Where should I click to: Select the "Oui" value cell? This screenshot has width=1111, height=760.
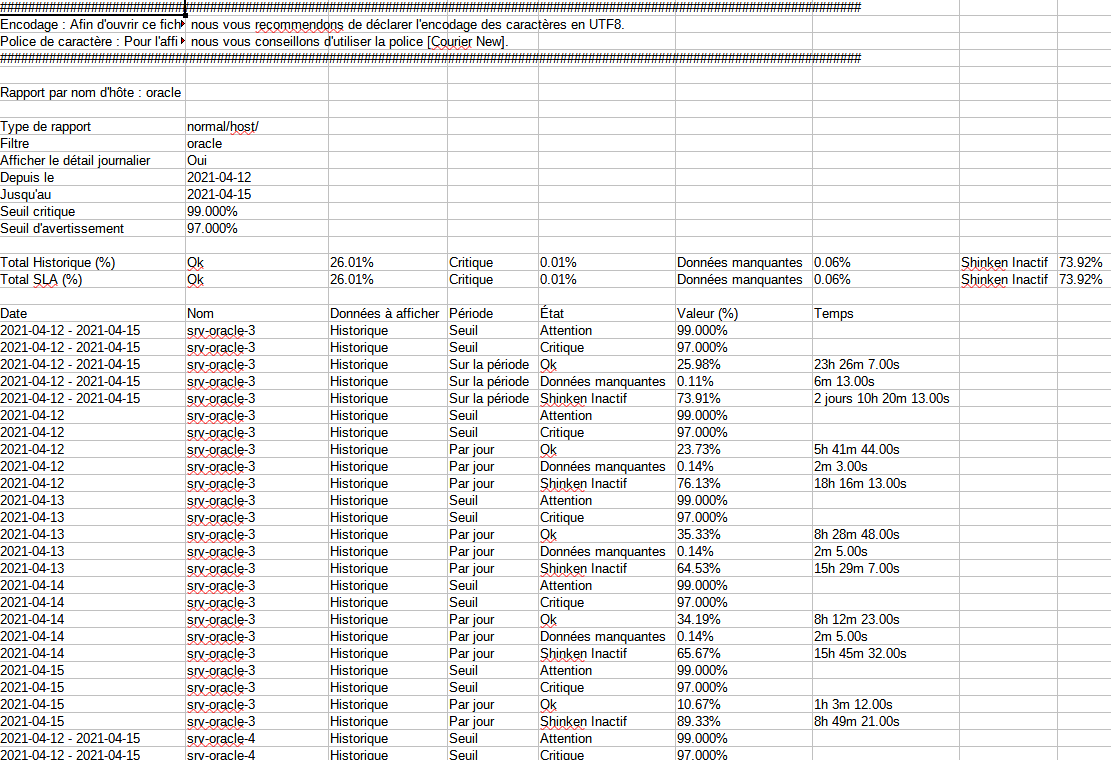pos(197,161)
